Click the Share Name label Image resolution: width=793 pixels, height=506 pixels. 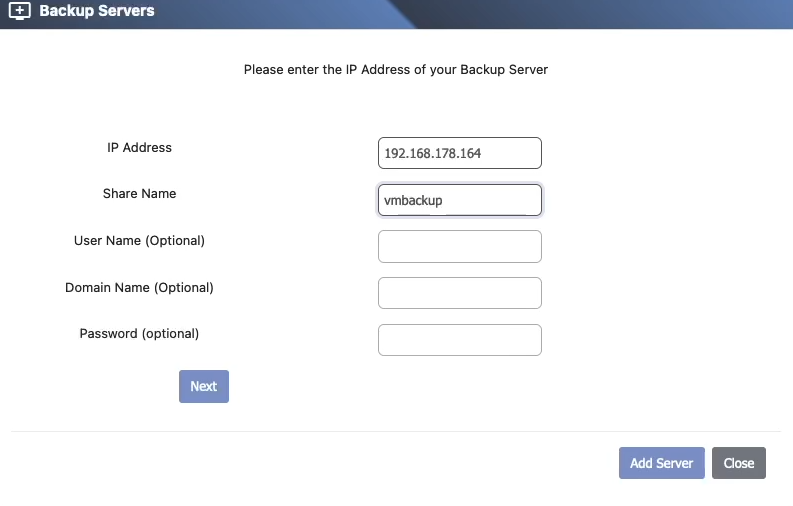139,194
